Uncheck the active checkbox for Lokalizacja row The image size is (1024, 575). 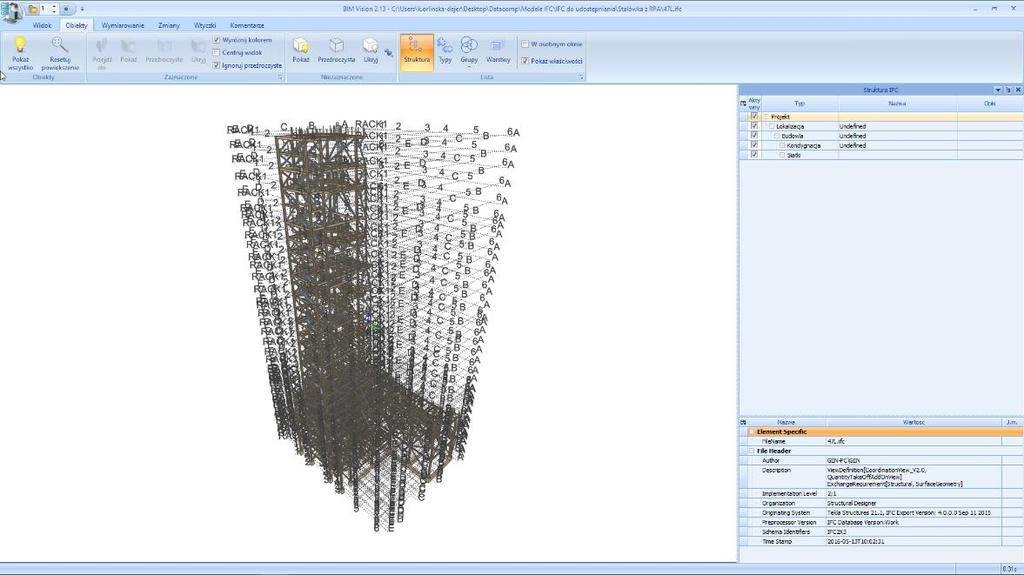[754, 126]
